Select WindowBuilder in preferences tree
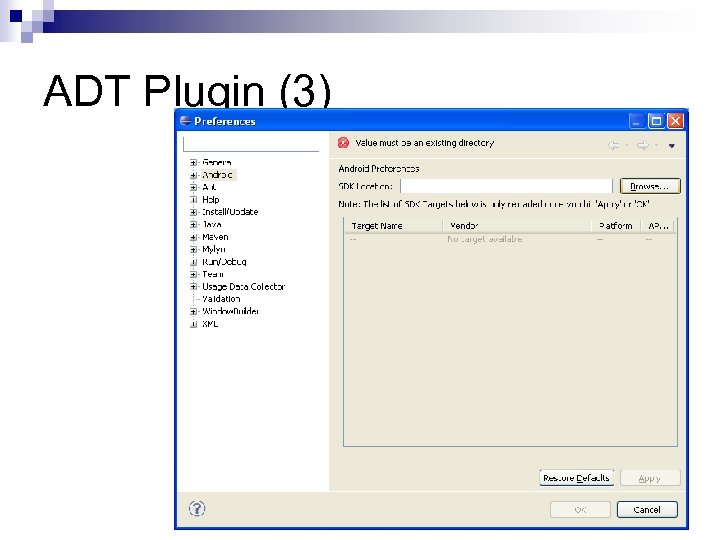Viewport: 720px width, 540px height. [231, 311]
